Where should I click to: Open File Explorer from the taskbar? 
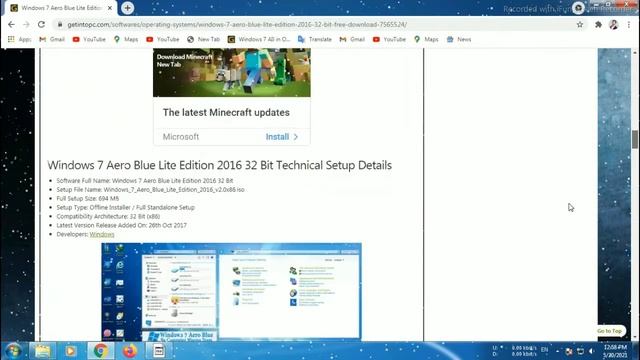42,351
